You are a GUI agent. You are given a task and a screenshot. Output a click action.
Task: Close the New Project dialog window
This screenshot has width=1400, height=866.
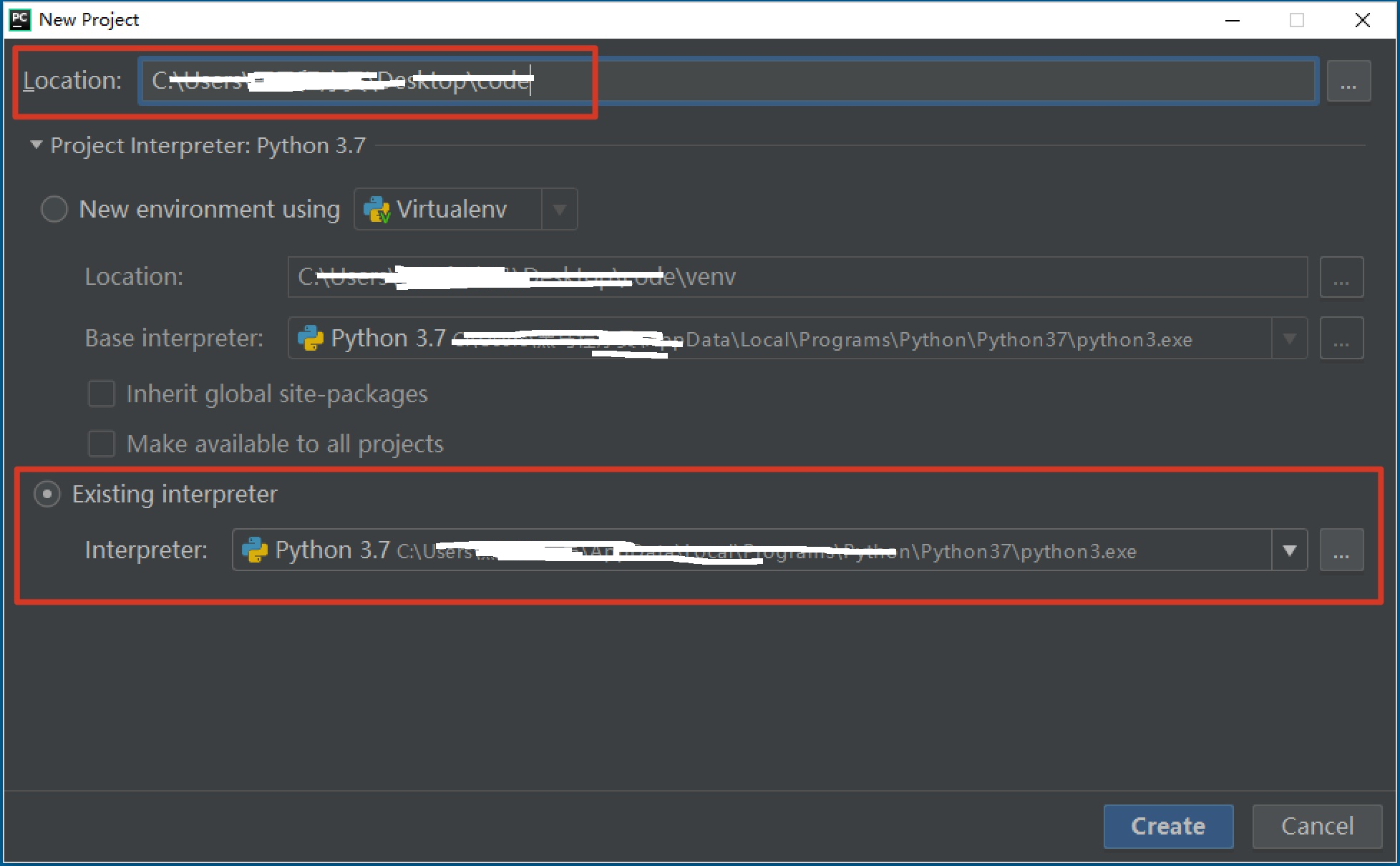point(1363,20)
